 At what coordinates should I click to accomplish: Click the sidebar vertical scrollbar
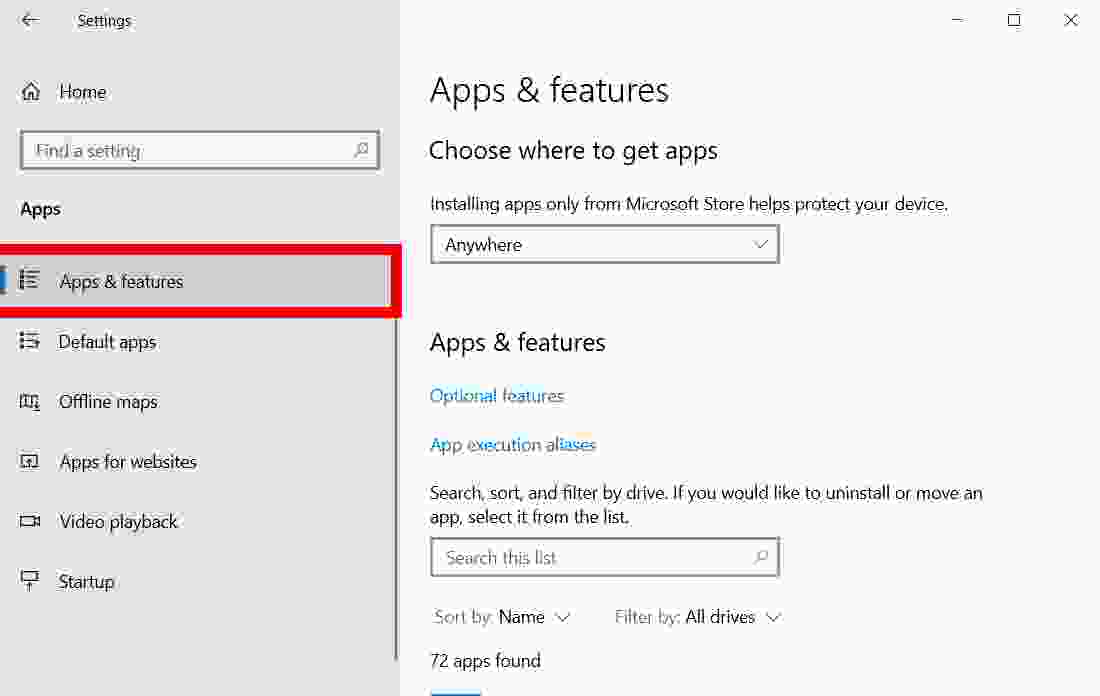(396, 489)
